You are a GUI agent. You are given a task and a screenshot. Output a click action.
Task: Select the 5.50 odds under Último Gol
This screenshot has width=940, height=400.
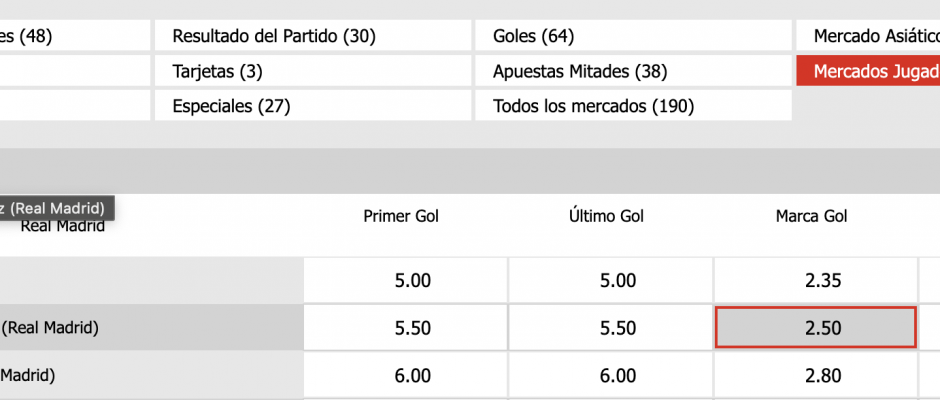pos(611,328)
